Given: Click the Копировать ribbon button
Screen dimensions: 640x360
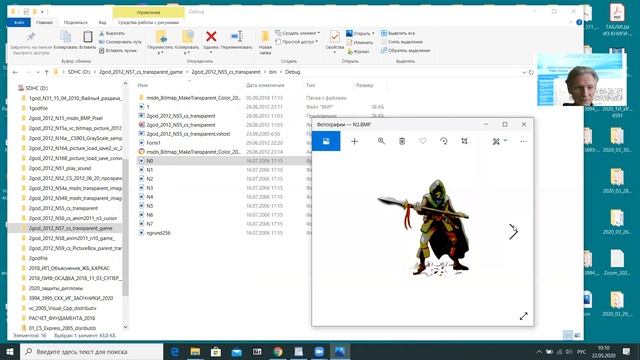Looking at the screenshot, I should [x=65, y=40].
